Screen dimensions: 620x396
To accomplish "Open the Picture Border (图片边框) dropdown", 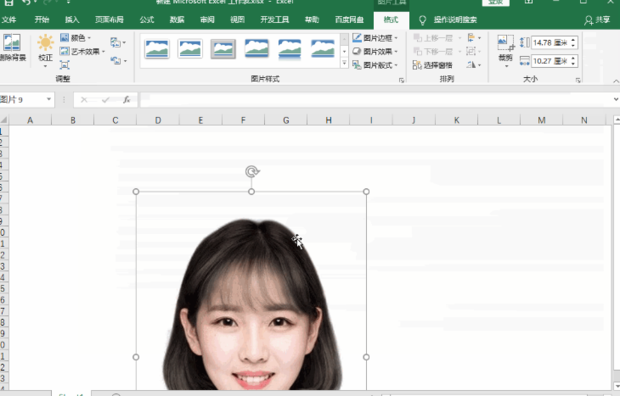I will tap(375, 38).
